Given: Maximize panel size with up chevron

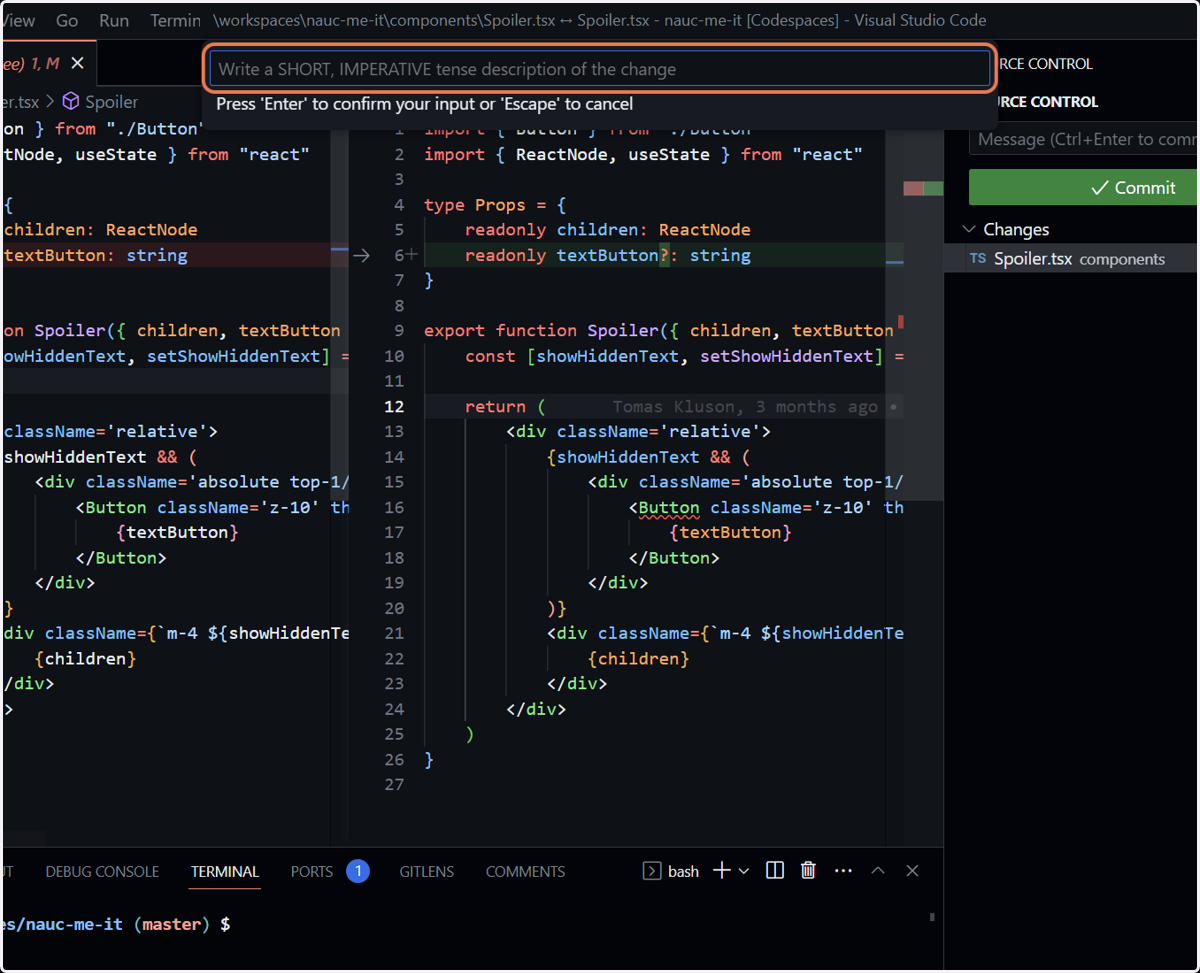Looking at the screenshot, I should coord(878,871).
